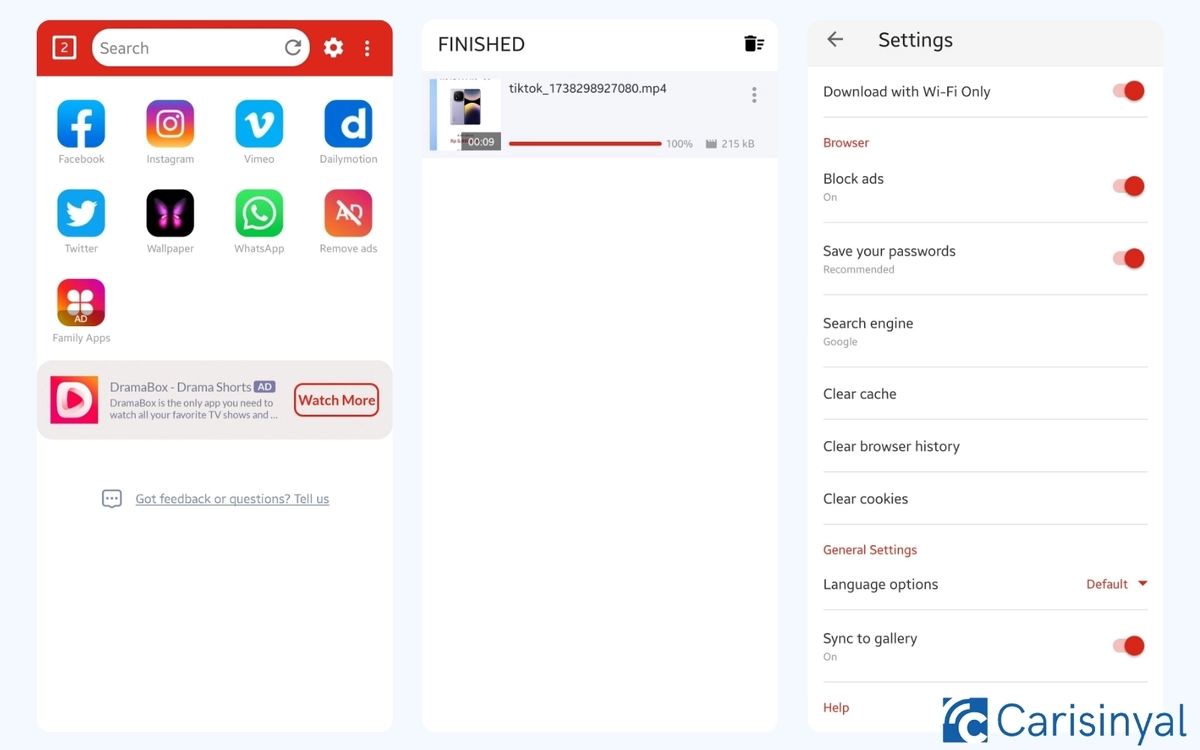Toggle Download with Wi-Fi Only switch
Screen dimensions: 1200x750
click(1129, 91)
